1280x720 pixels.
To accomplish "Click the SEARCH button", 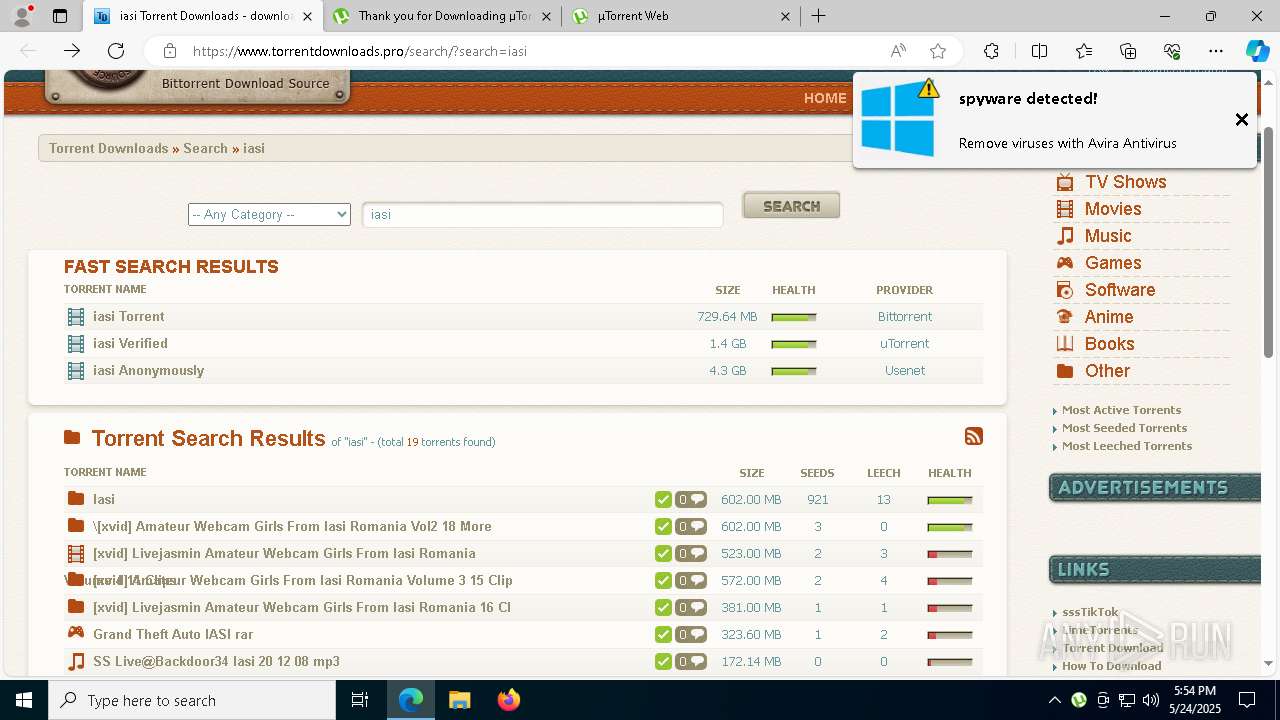I will [x=791, y=205].
